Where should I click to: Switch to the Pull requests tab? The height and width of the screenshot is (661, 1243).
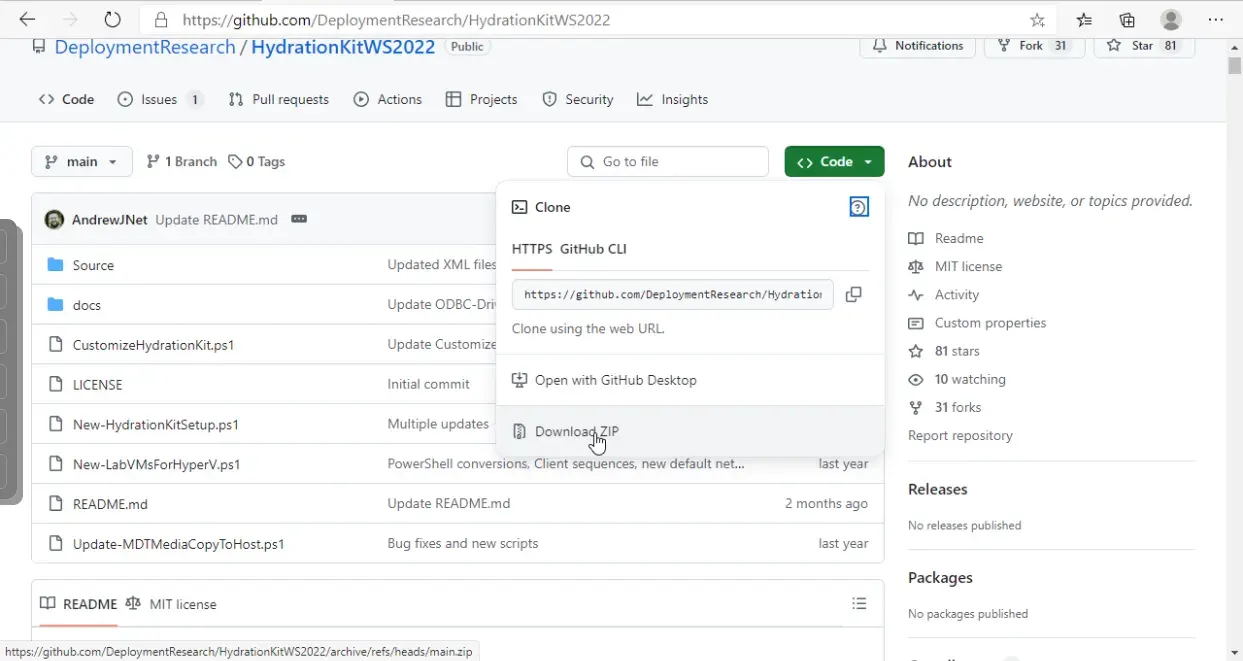[x=278, y=99]
